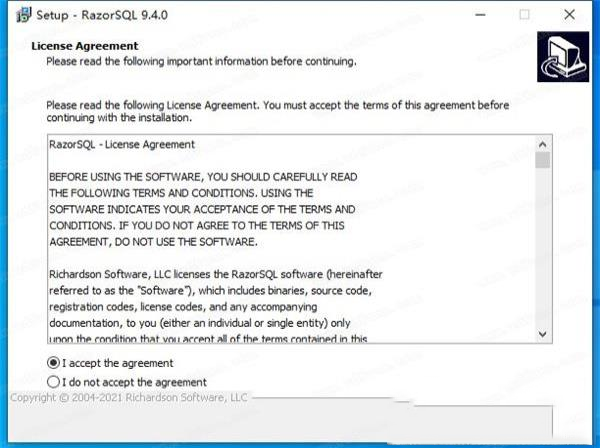
Task: Click the line 'AGREEMENT, DO NOT USE THE SOFTWARE.'
Action: click(153, 242)
